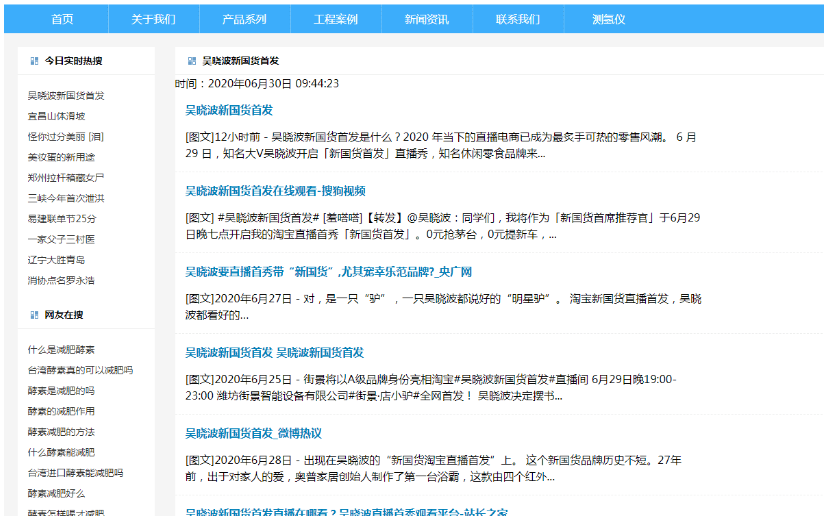This screenshot has width=832, height=516.
Task: Open first result titled 吴晓波新国货首发
Action: coord(229,110)
